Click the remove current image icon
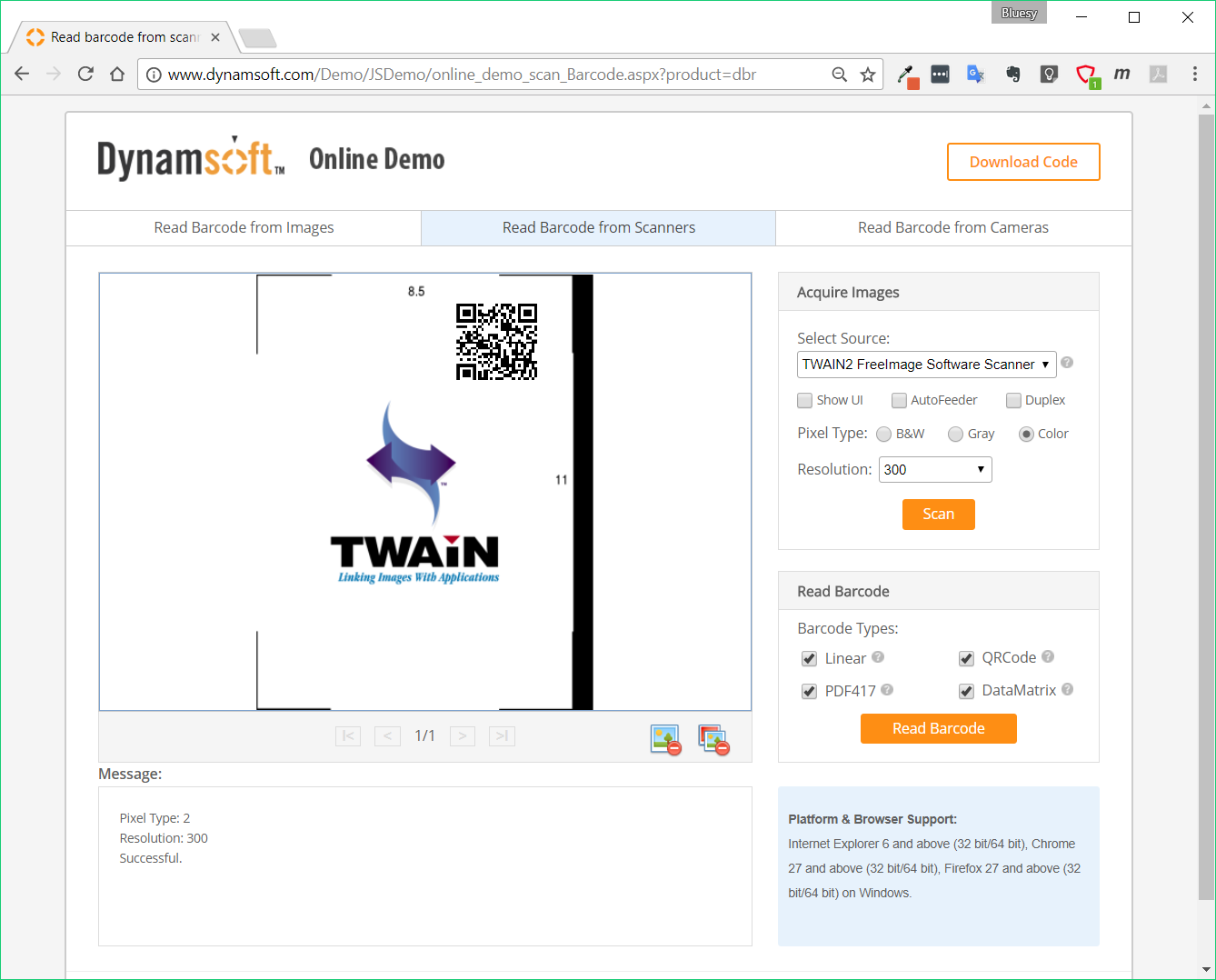This screenshot has width=1216, height=980. tap(665, 739)
